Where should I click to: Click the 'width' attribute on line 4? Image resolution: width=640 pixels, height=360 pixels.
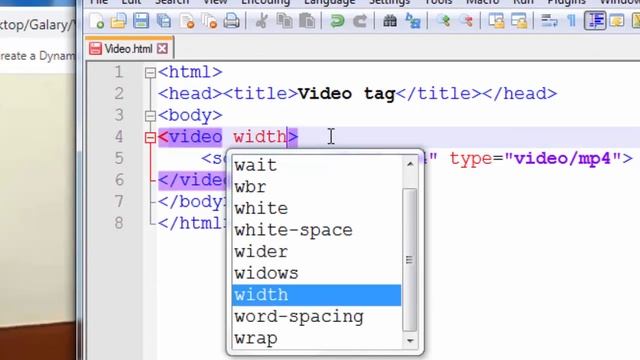[260, 137]
